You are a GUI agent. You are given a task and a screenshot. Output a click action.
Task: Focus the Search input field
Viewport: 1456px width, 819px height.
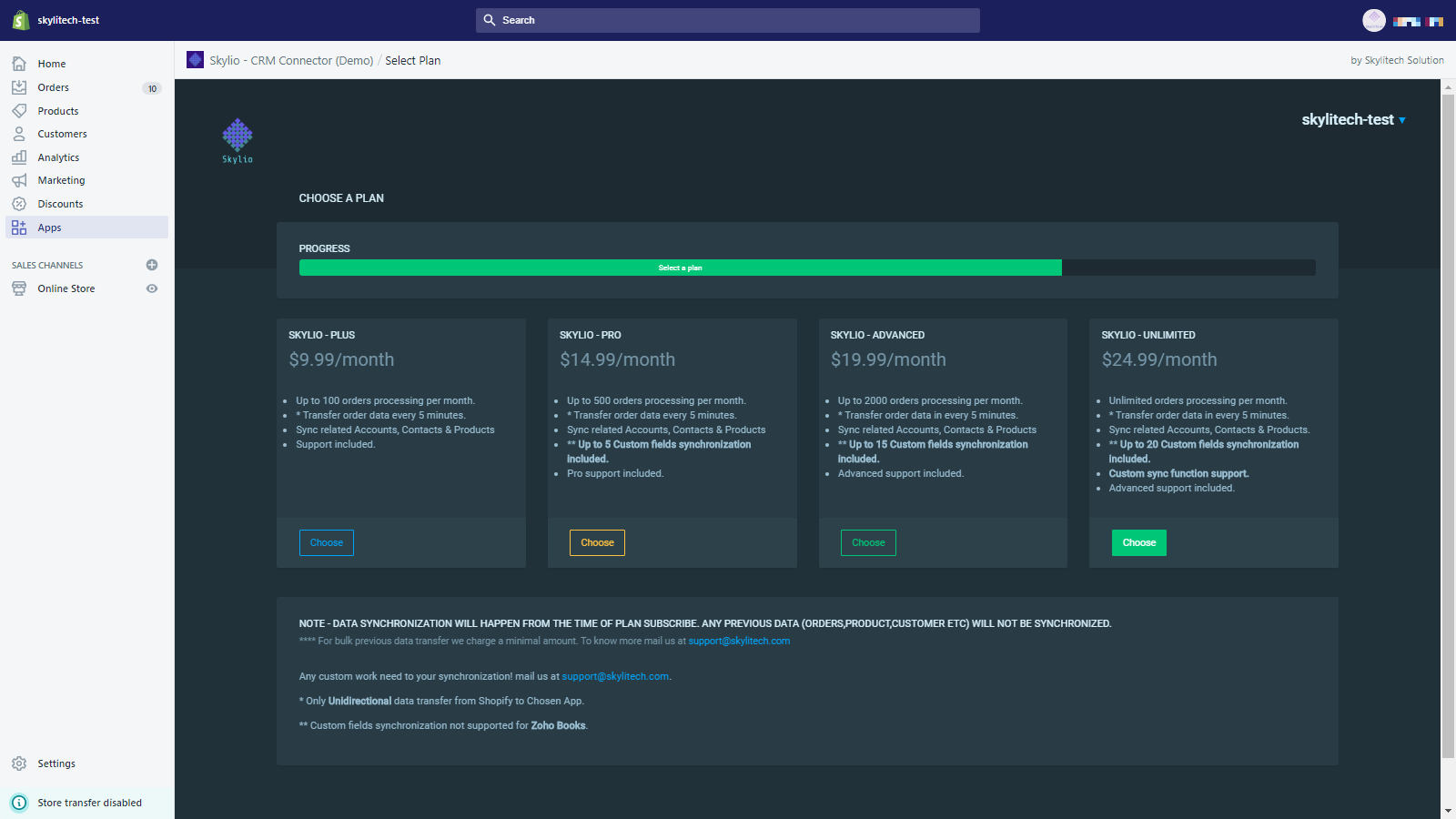[728, 20]
